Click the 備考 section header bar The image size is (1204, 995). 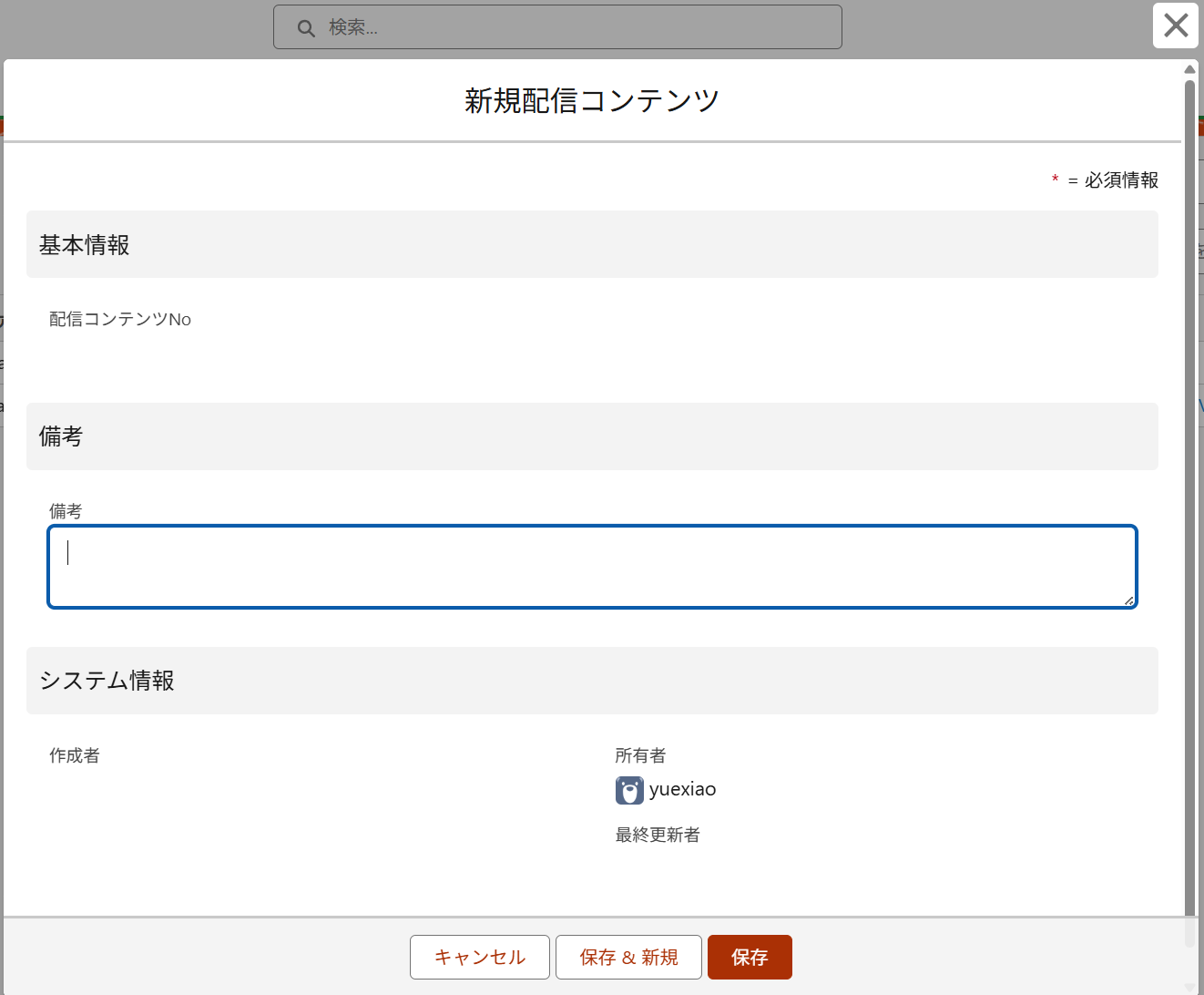coord(592,436)
